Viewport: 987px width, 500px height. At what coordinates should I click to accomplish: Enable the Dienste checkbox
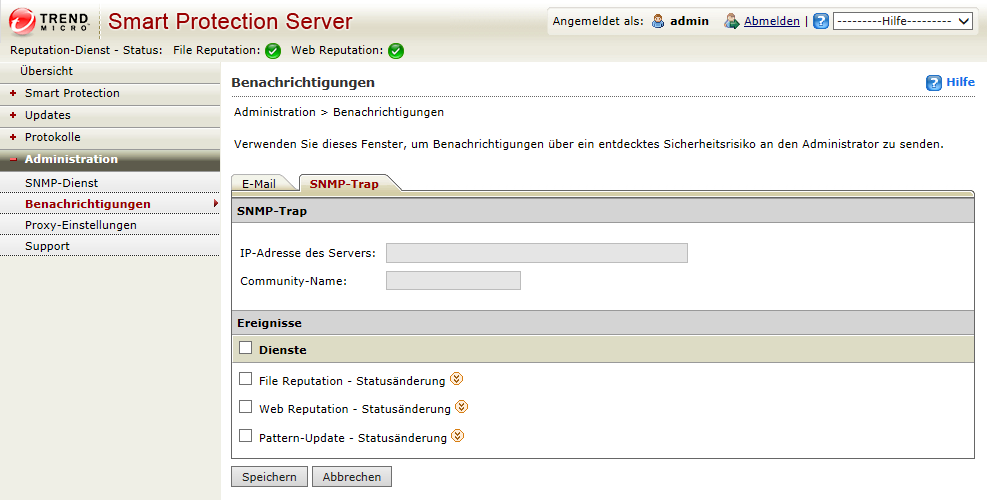point(246,348)
